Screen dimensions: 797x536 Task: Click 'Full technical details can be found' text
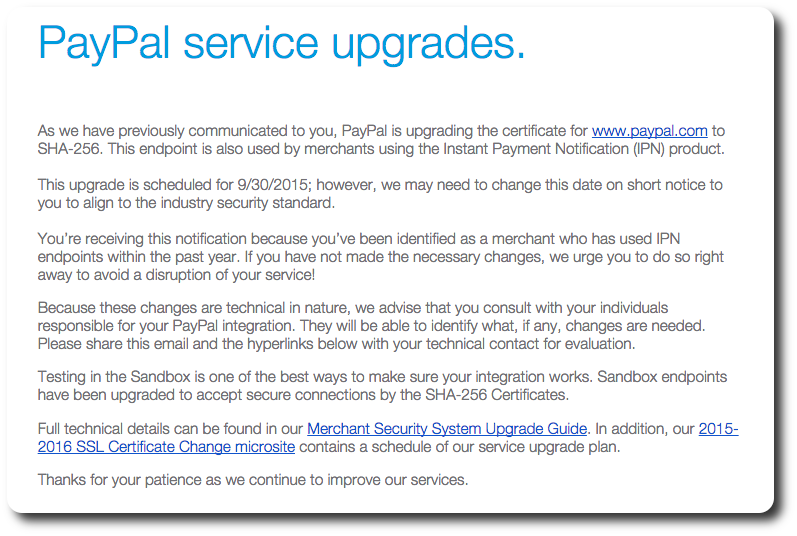(x=151, y=429)
